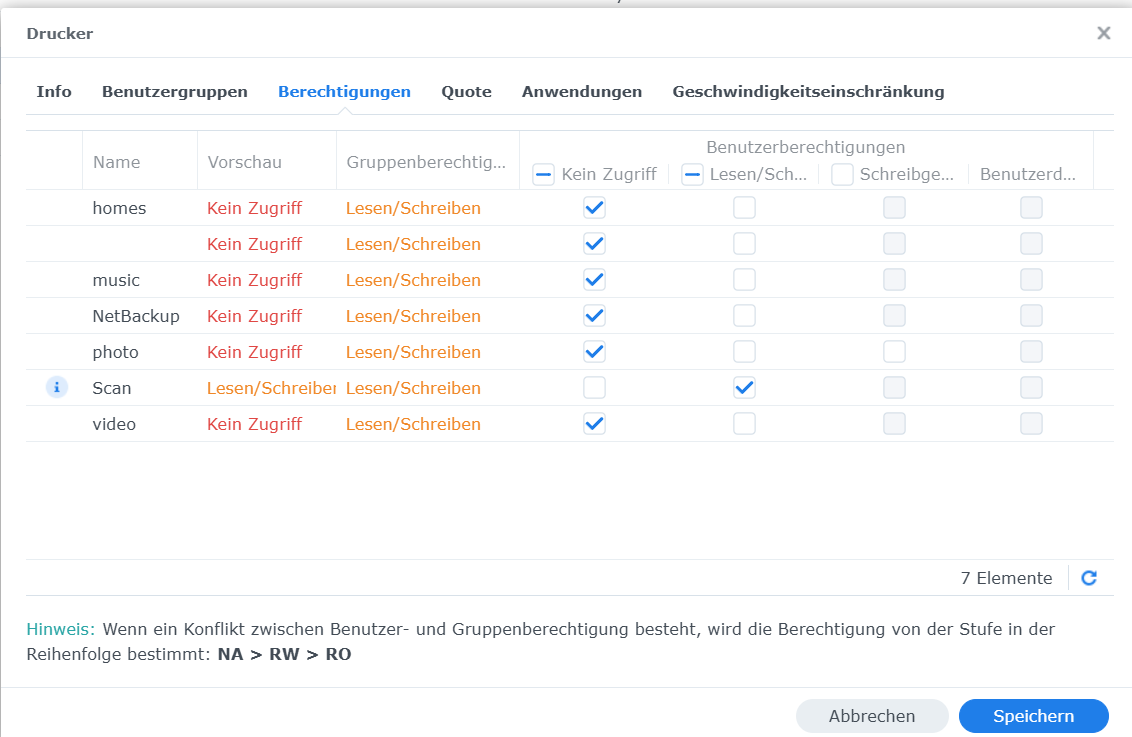1132x737 pixels.
Task: Toggle the Schreibge... header checkbox
Action: pyautogui.click(x=842, y=174)
